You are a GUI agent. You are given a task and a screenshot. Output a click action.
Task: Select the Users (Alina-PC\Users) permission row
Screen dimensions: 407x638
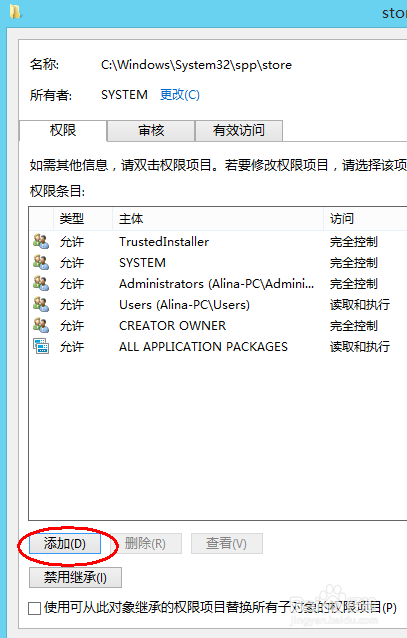(218, 304)
